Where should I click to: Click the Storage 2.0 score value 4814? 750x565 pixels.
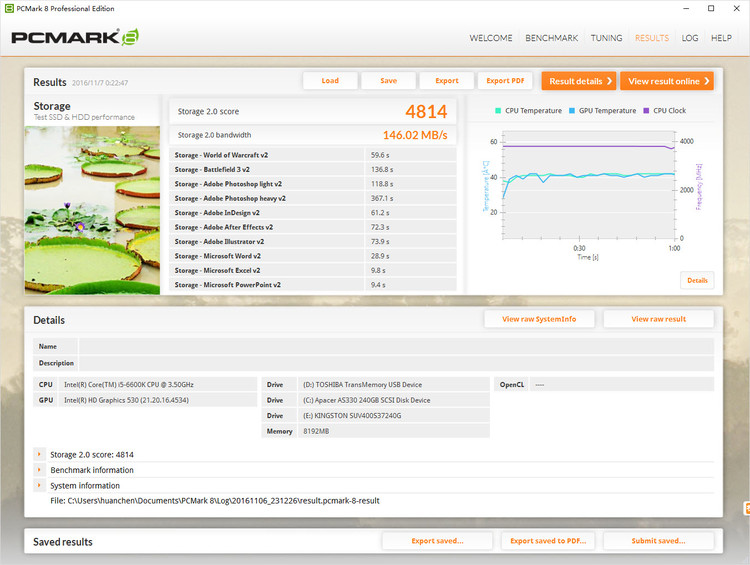point(426,111)
